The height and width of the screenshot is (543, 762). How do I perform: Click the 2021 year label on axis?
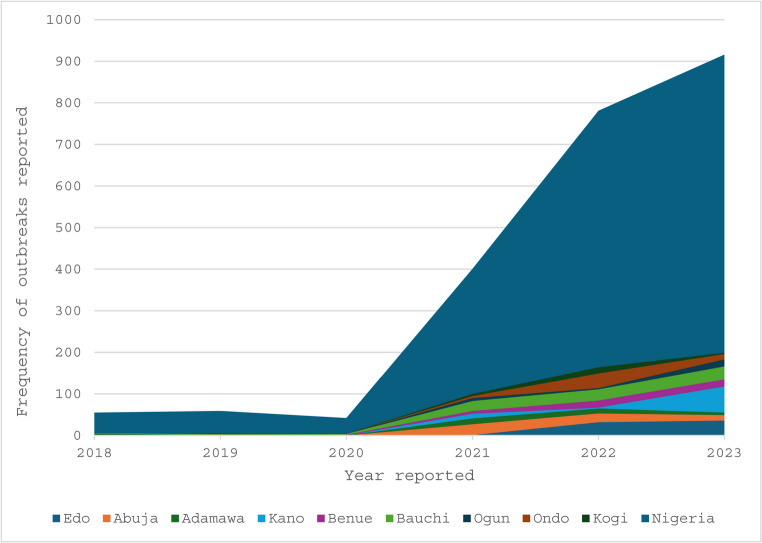pos(472,453)
